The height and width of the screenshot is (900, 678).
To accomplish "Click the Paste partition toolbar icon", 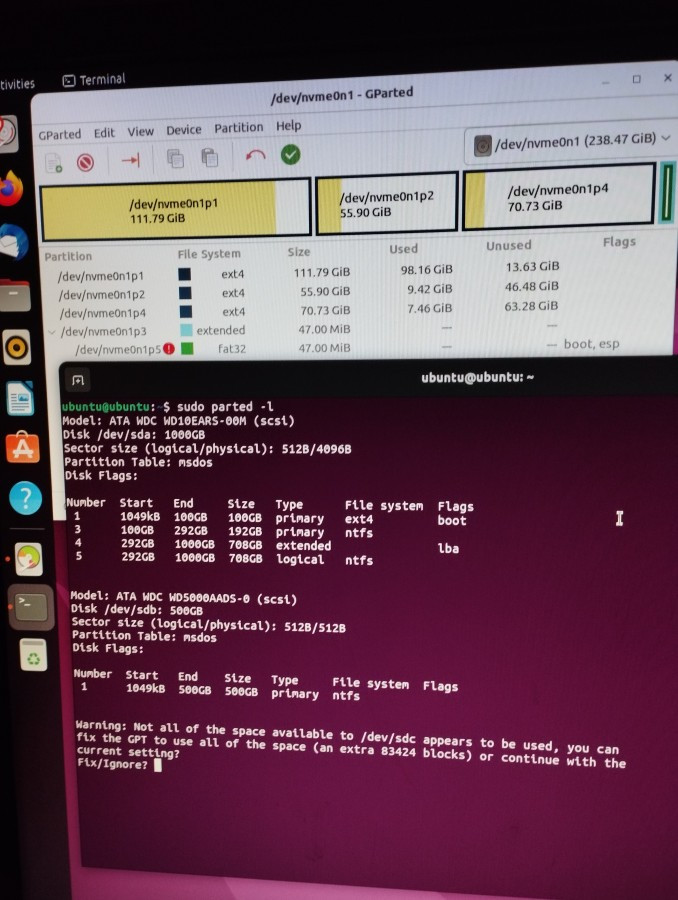I will pos(210,157).
